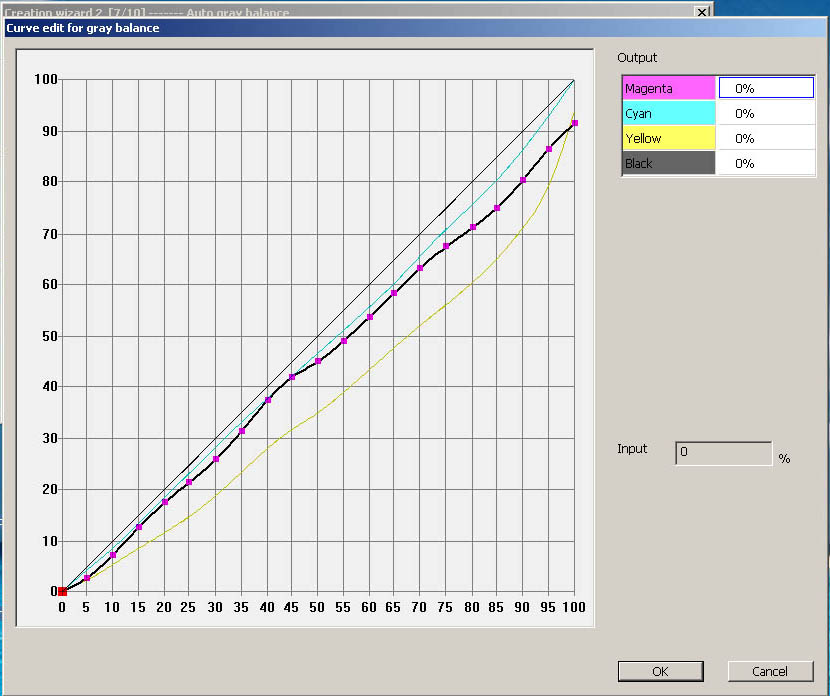
Task: Select magenta curve point at input 35
Action: [242, 431]
